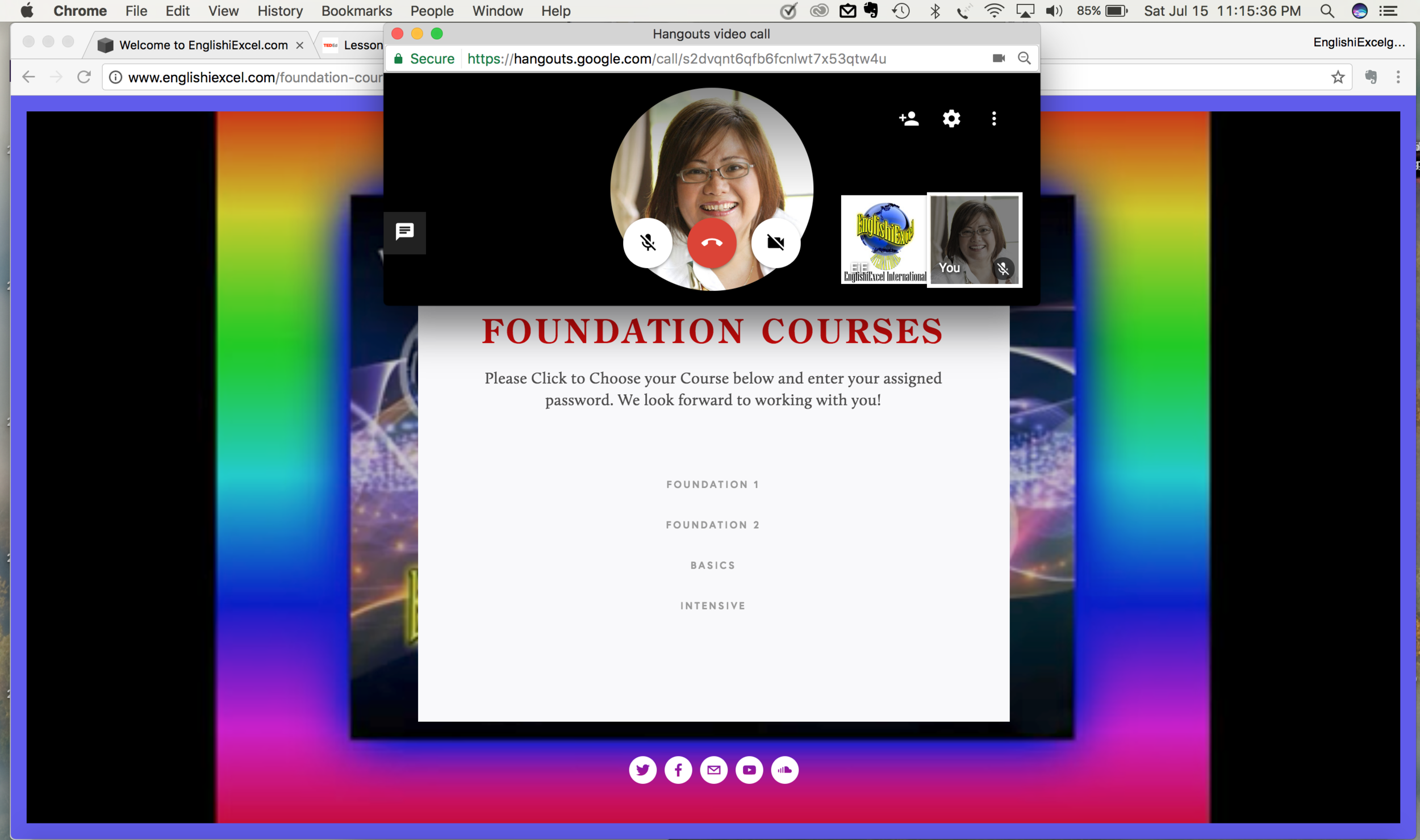Bookmark this page with the star
This screenshot has height=840, width=1420.
1338,77
